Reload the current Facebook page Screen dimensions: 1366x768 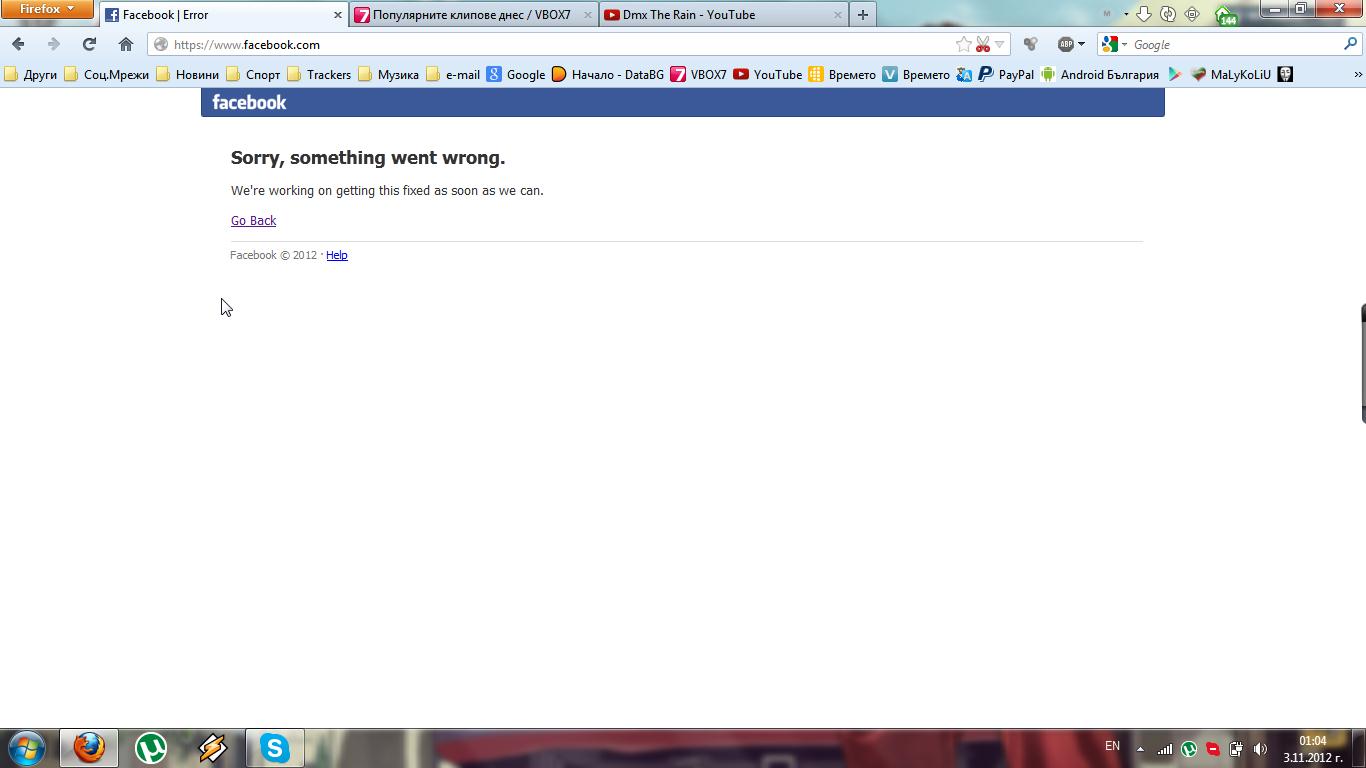click(x=89, y=44)
